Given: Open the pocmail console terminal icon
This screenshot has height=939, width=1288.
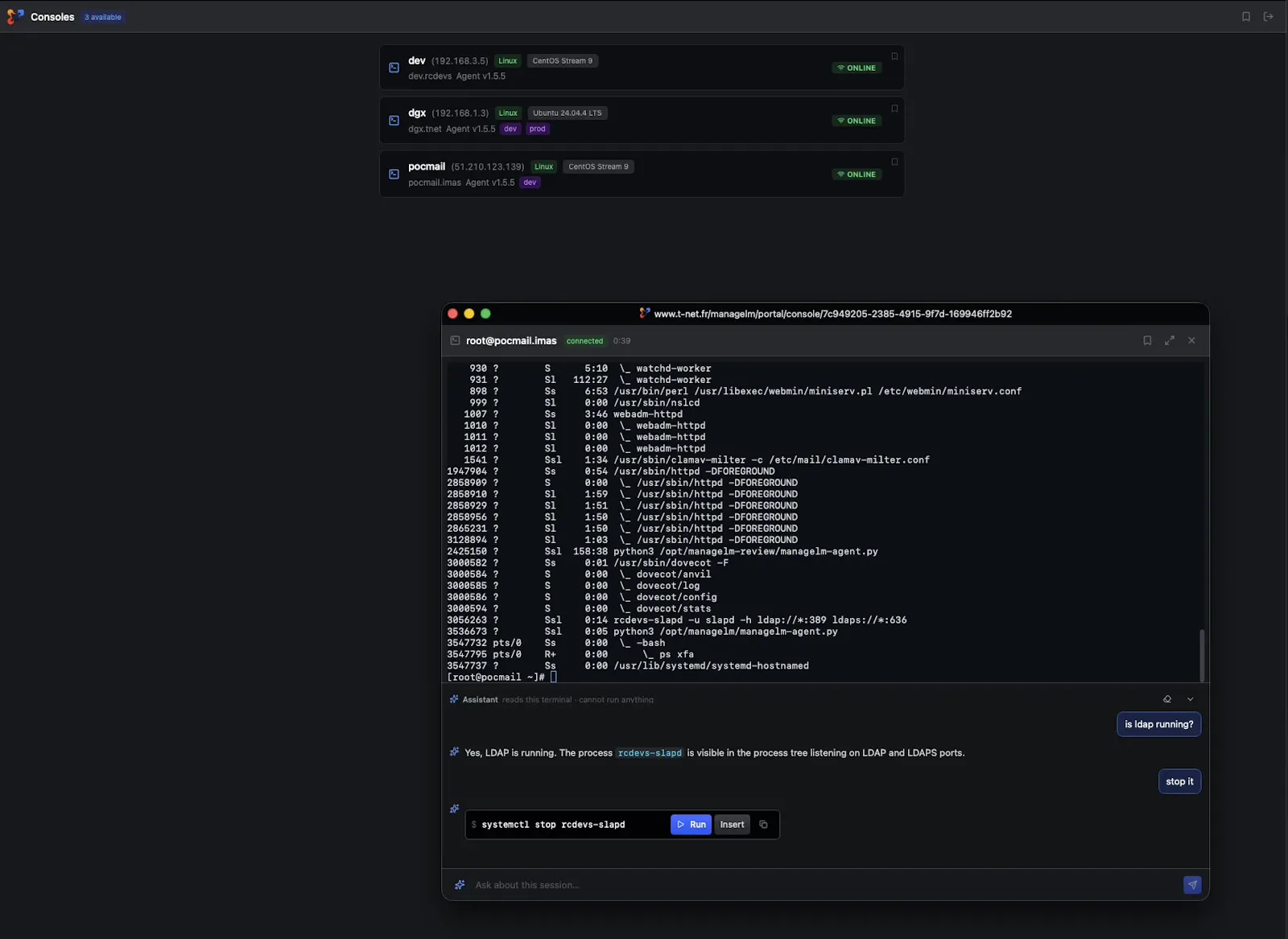Looking at the screenshot, I should point(394,174).
